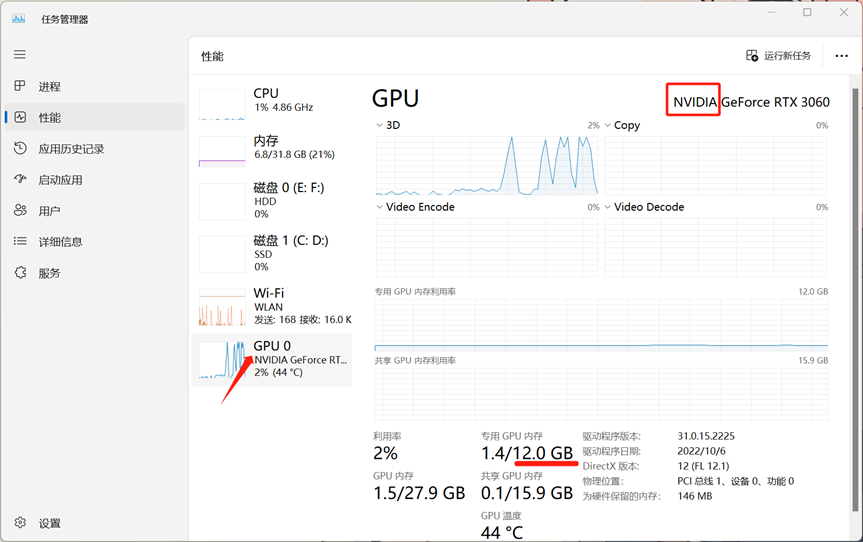863x542 pixels.
Task: Click DirectX value 12 (FL 12.1)
Action: [x=703, y=466]
